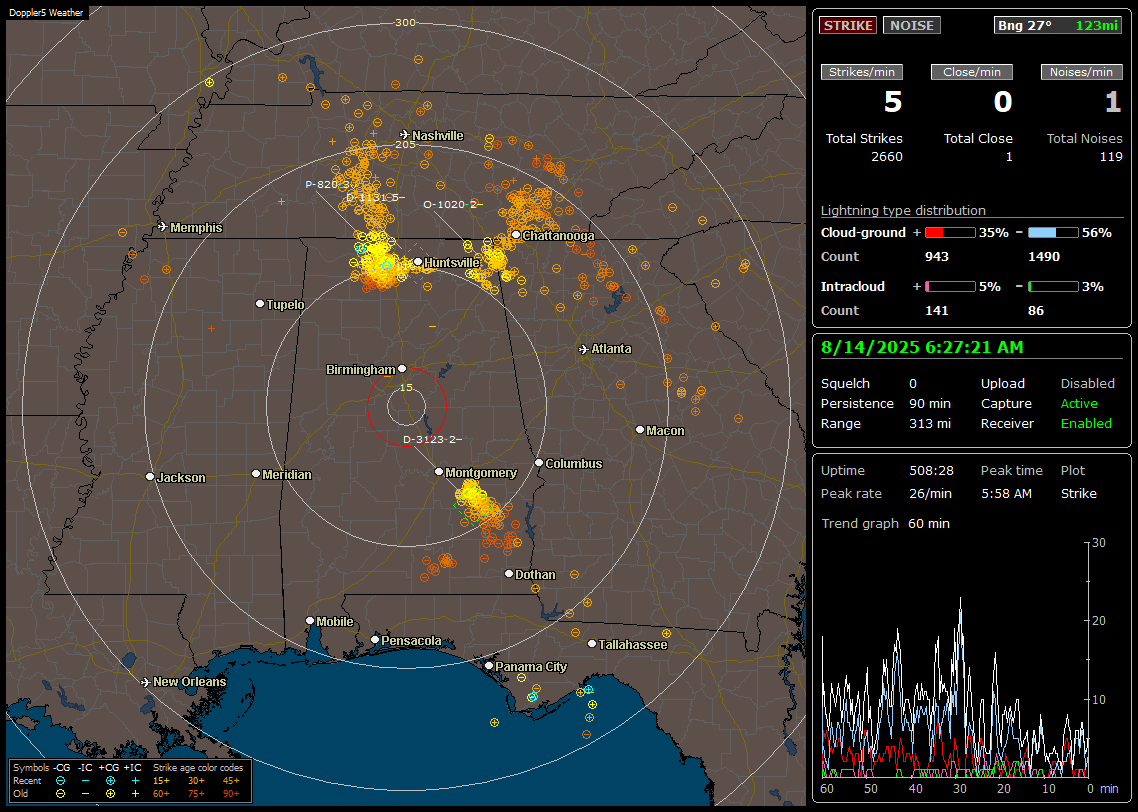The width and height of the screenshot is (1138, 812).
Task: Select the Dothan city marker
Action: [509, 573]
